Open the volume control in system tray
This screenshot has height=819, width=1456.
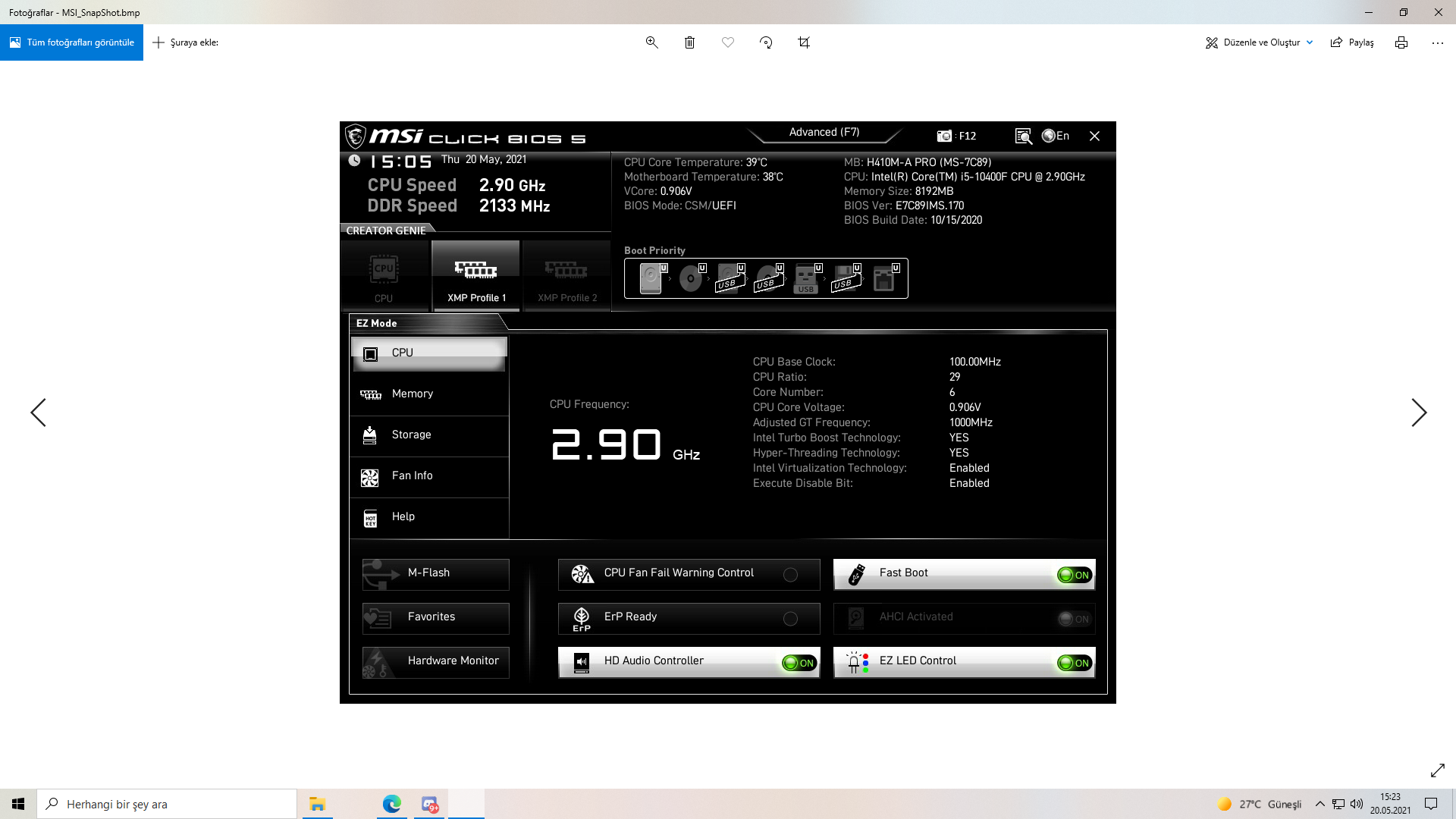coord(1357,804)
